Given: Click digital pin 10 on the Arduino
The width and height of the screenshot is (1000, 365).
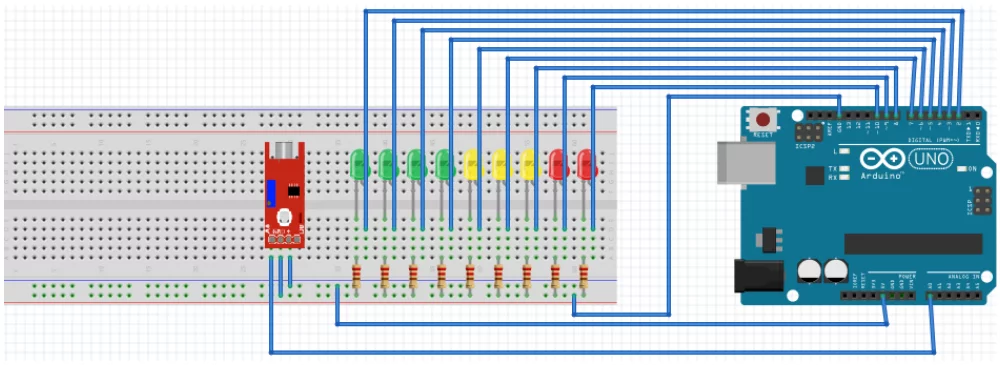Looking at the screenshot, I should point(878,115).
